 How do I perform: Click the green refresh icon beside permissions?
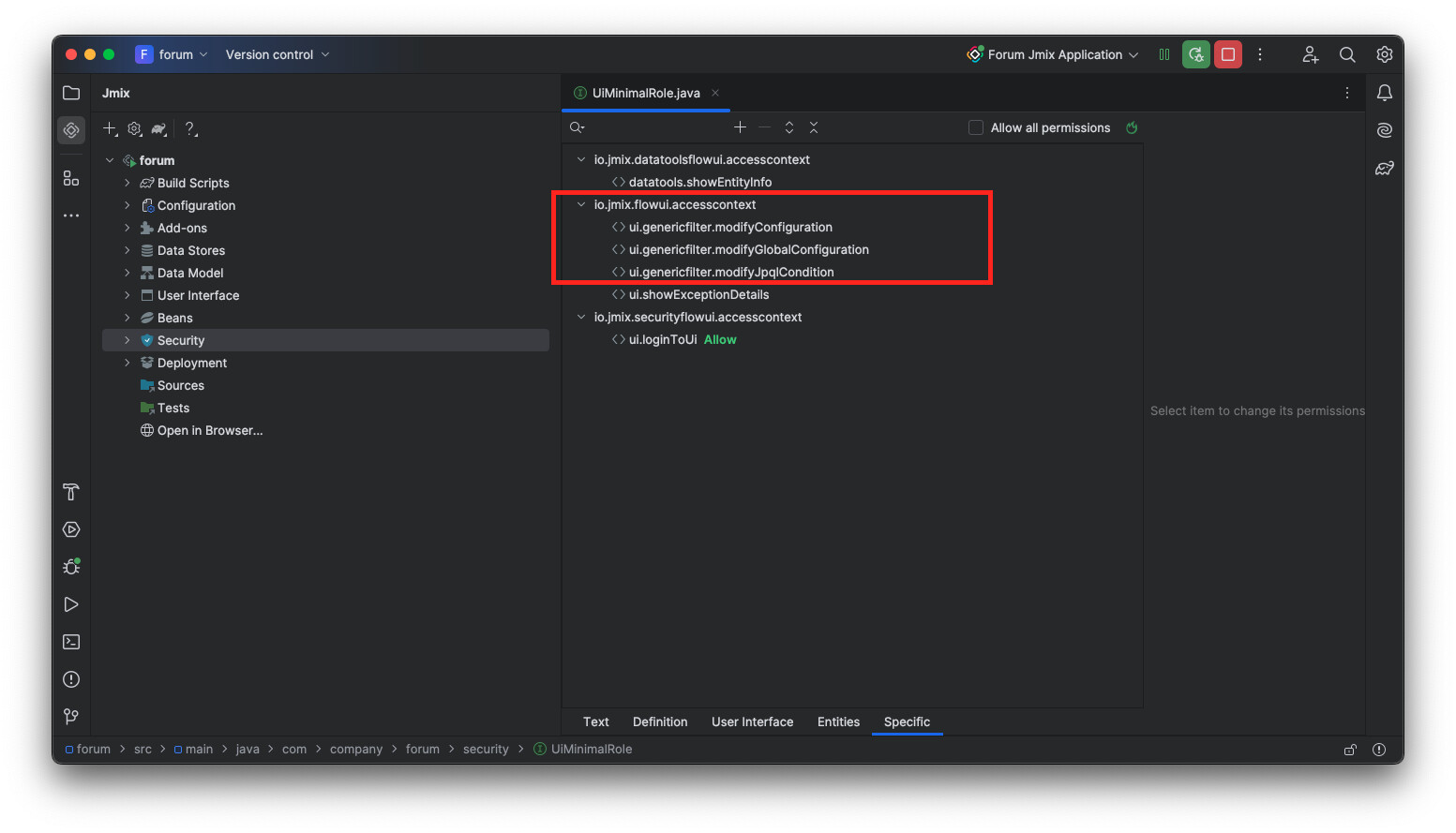[x=1132, y=127]
